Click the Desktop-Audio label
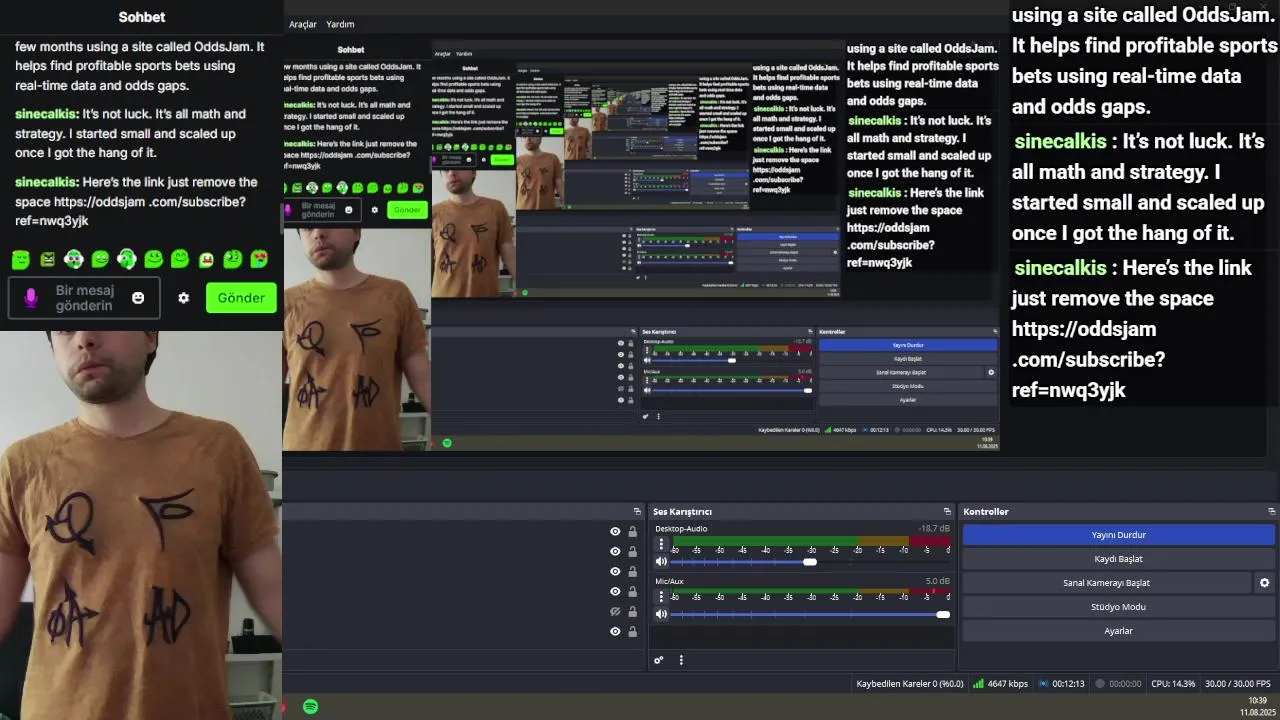 [x=681, y=528]
